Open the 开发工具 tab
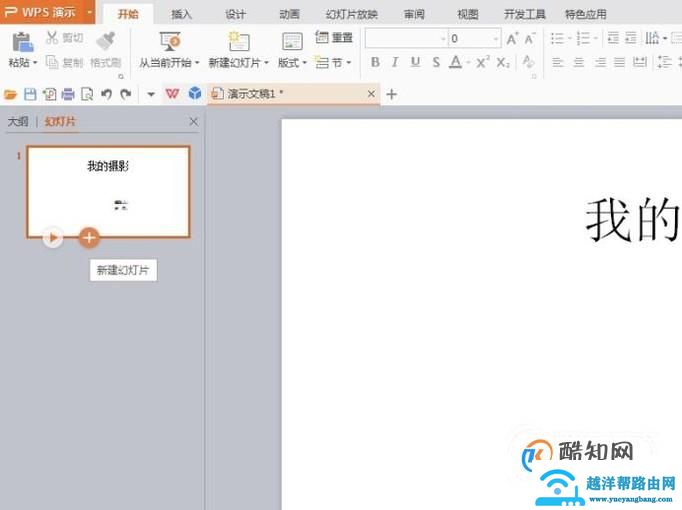The width and height of the screenshot is (682, 510). point(525,14)
